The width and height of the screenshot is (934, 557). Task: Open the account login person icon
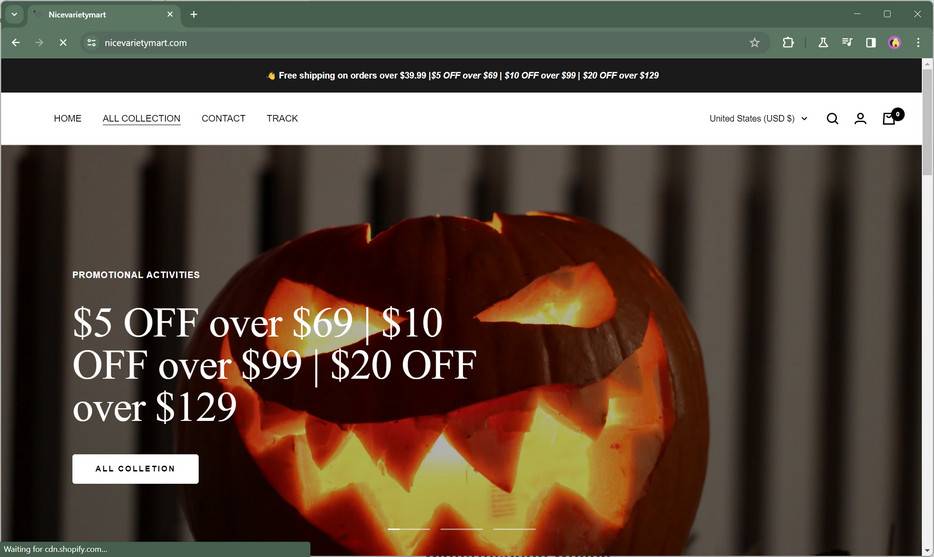coord(860,119)
